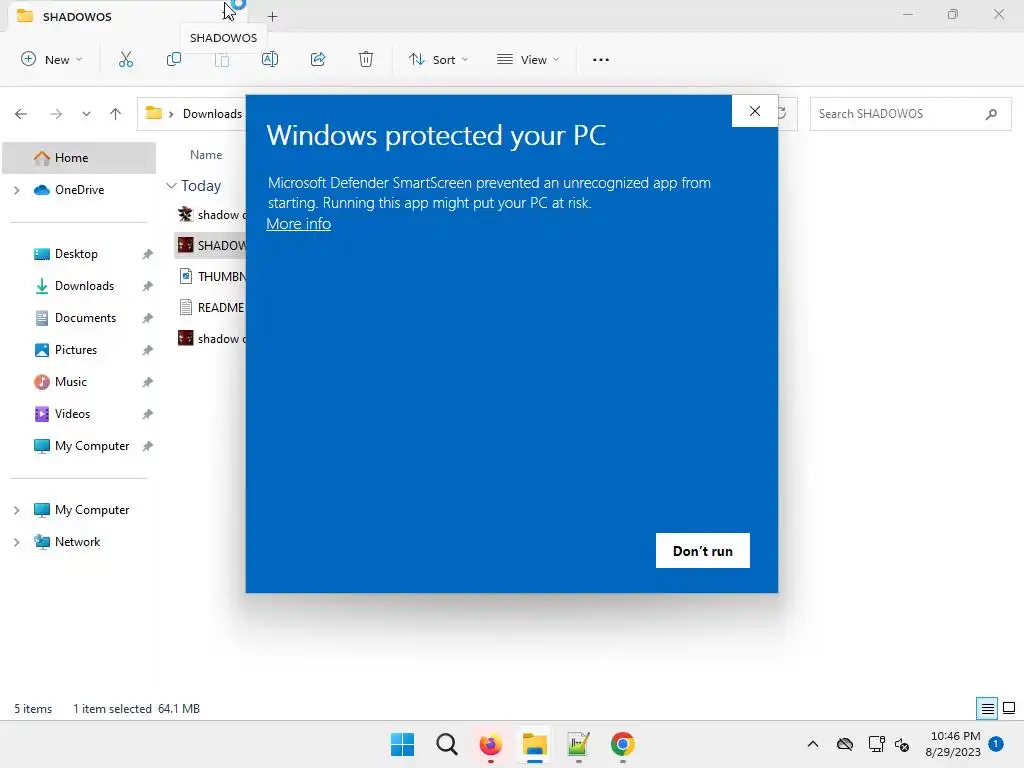Select the THUMBN file
This screenshot has height=768, width=1024.
(212, 276)
